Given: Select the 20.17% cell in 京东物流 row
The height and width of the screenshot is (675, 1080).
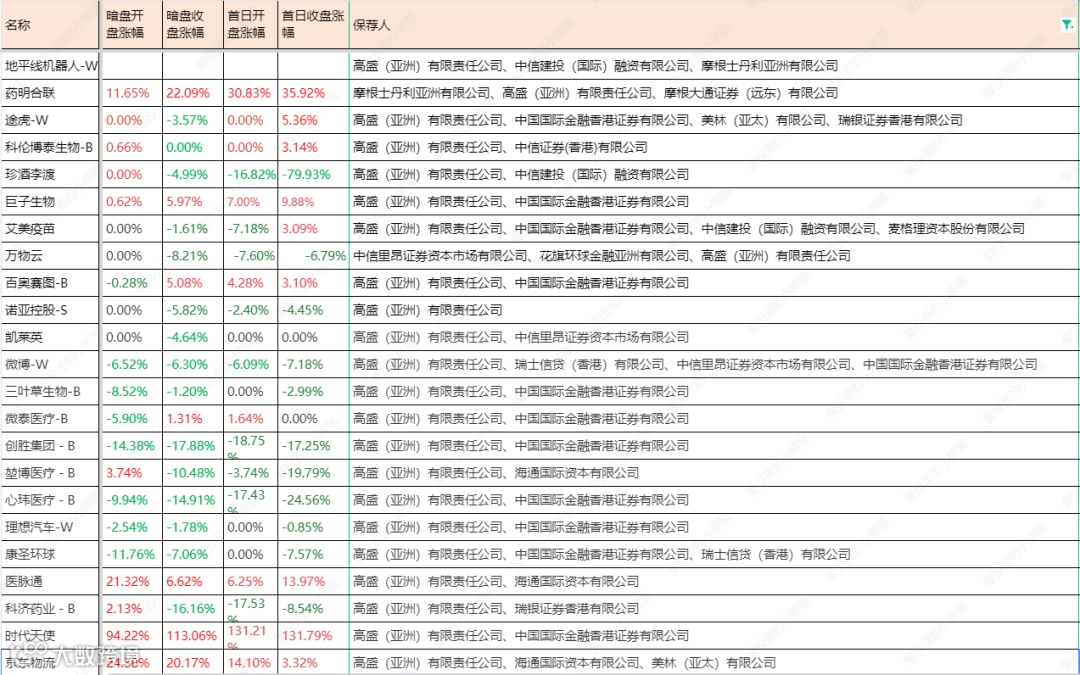Looking at the screenshot, I should (x=192, y=663).
